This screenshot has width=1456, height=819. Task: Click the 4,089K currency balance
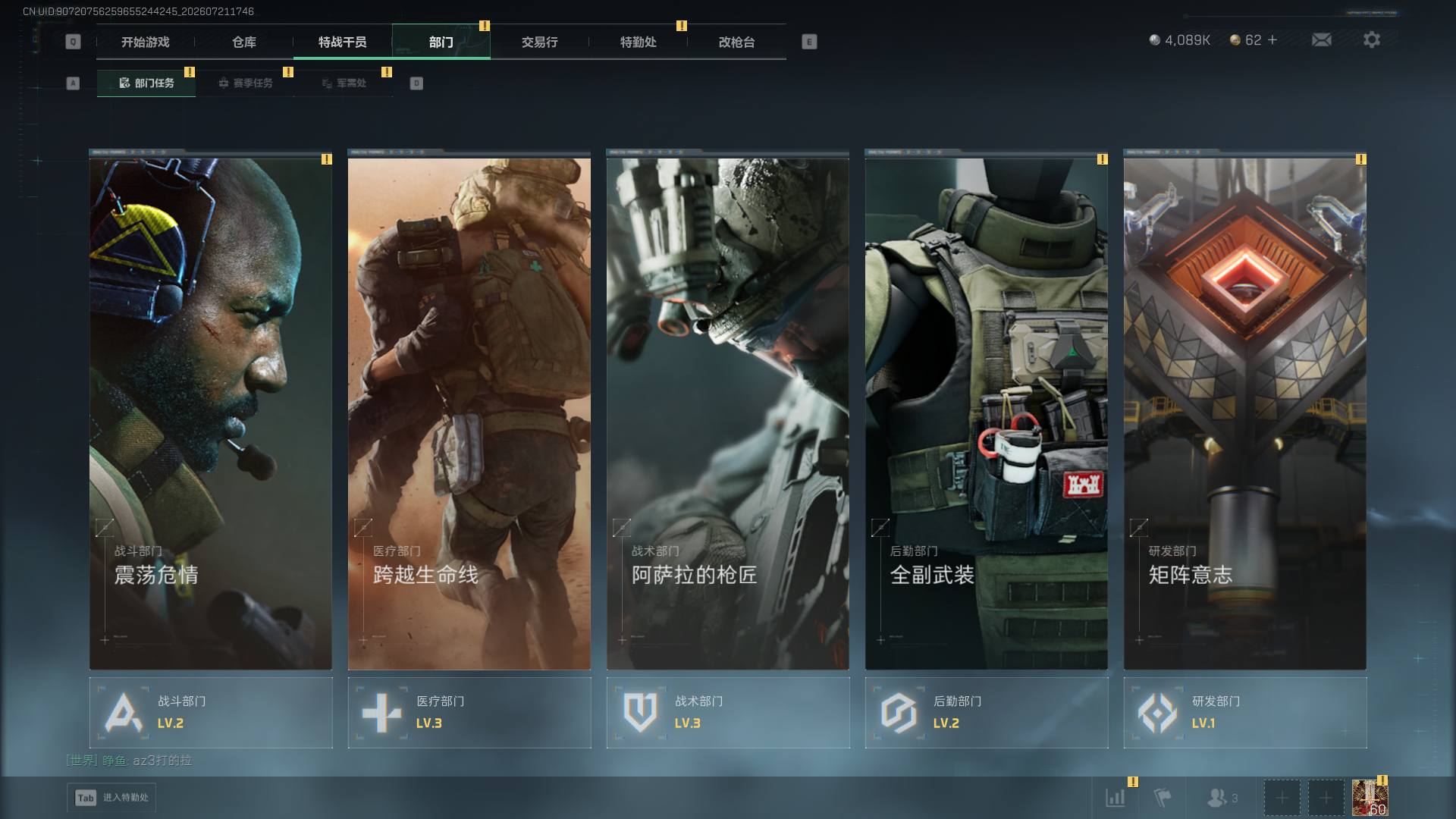click(1180, 40)
